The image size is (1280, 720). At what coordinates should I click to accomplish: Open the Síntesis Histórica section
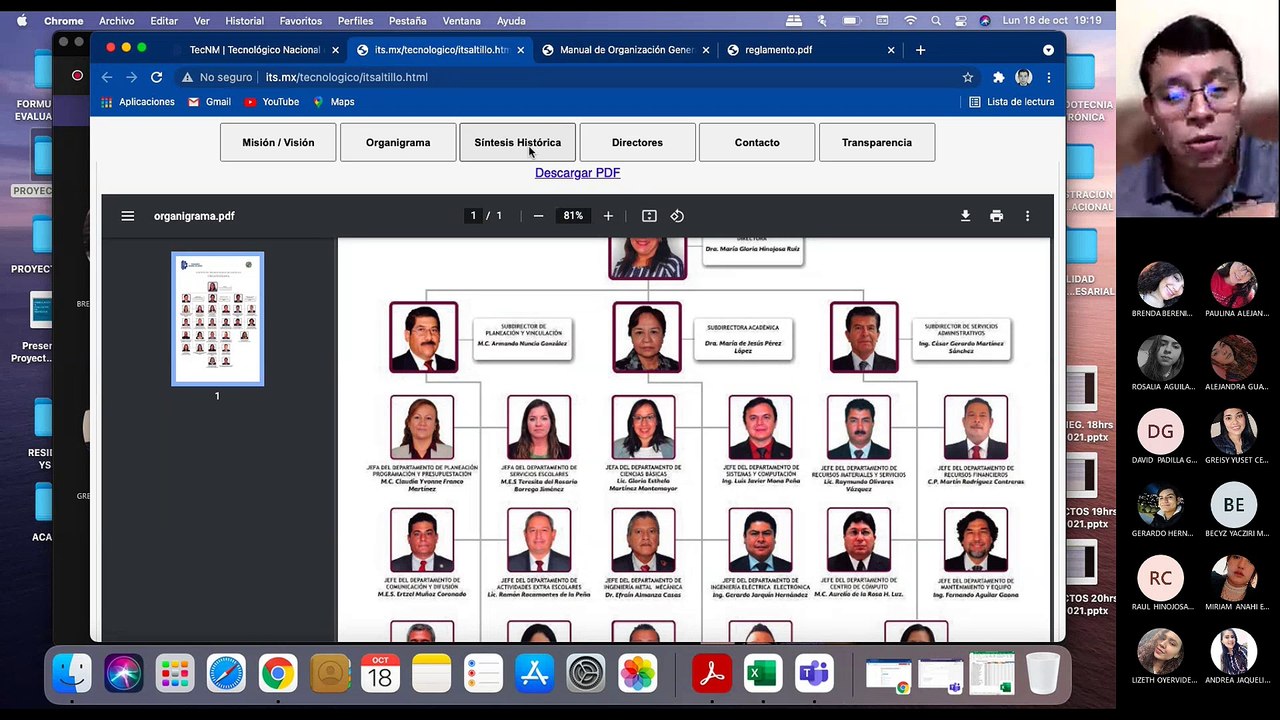(517, 142)
